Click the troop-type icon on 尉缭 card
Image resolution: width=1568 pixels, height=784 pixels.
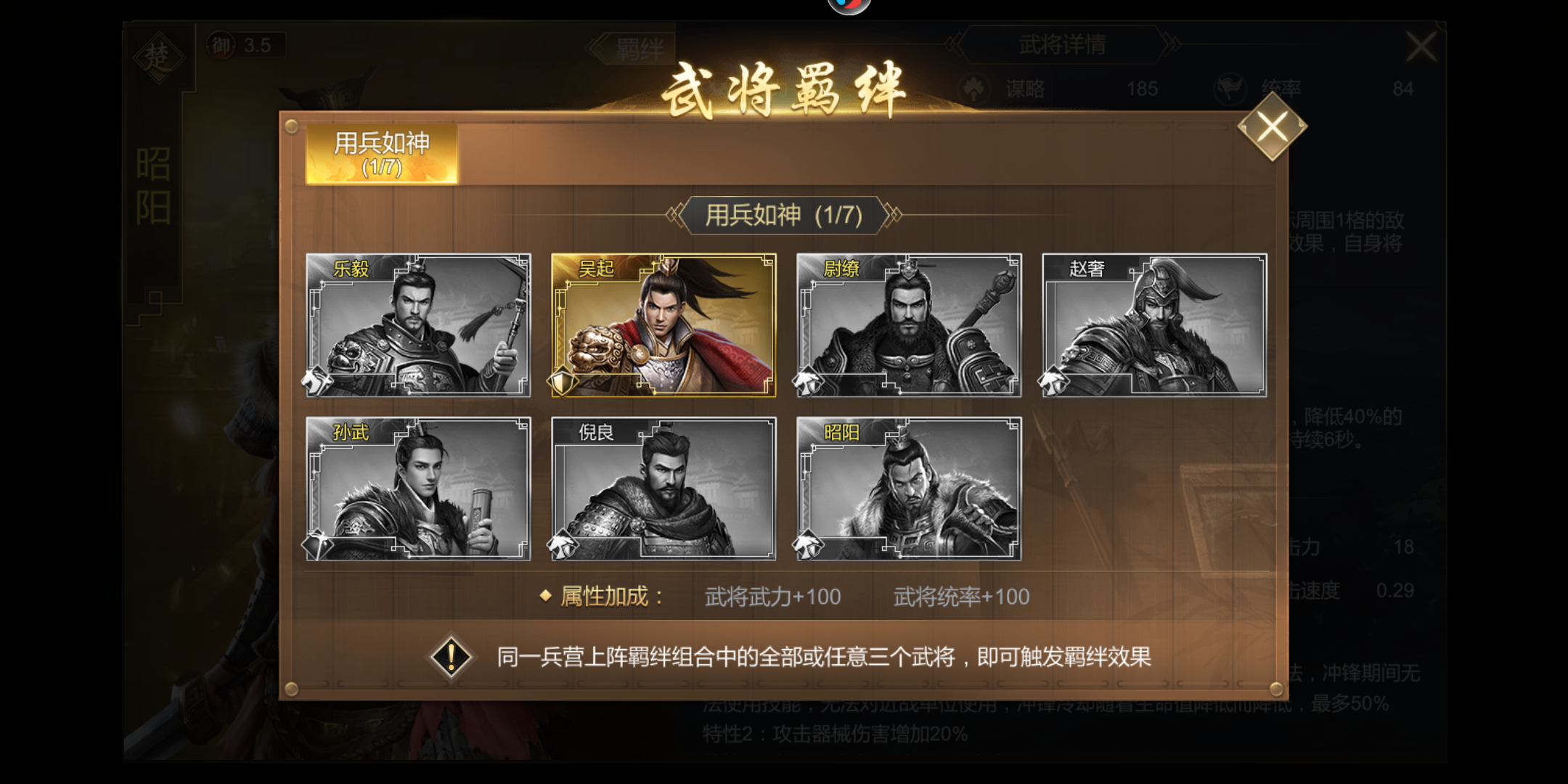coord(807,381)
